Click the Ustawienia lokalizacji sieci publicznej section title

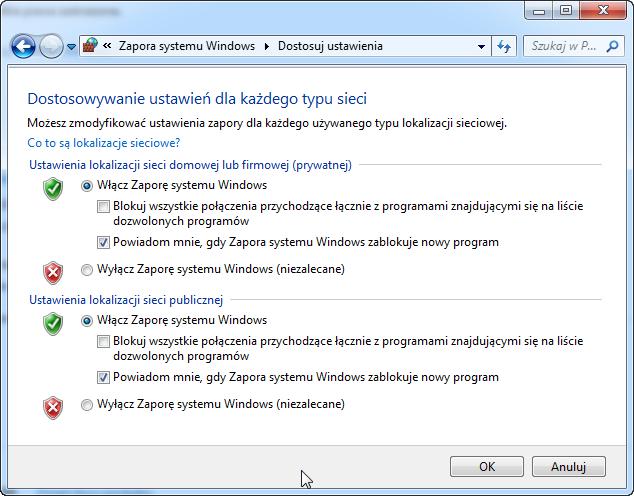pos(126,300)
